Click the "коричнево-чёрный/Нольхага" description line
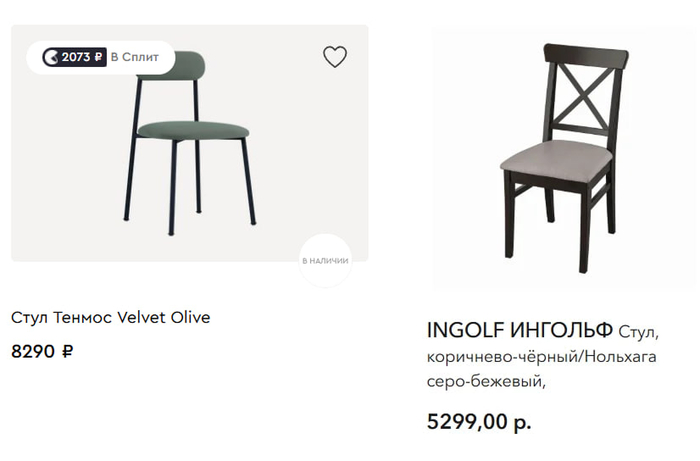 (x=541, y=357)
